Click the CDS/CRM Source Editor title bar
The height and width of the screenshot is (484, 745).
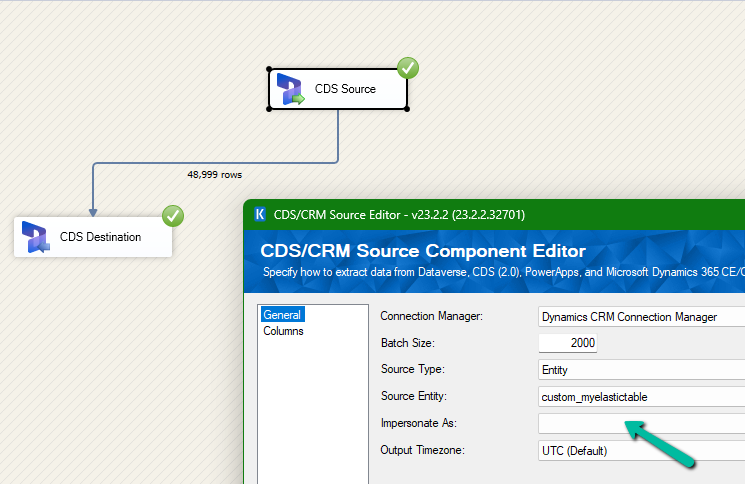click(450, 214)
